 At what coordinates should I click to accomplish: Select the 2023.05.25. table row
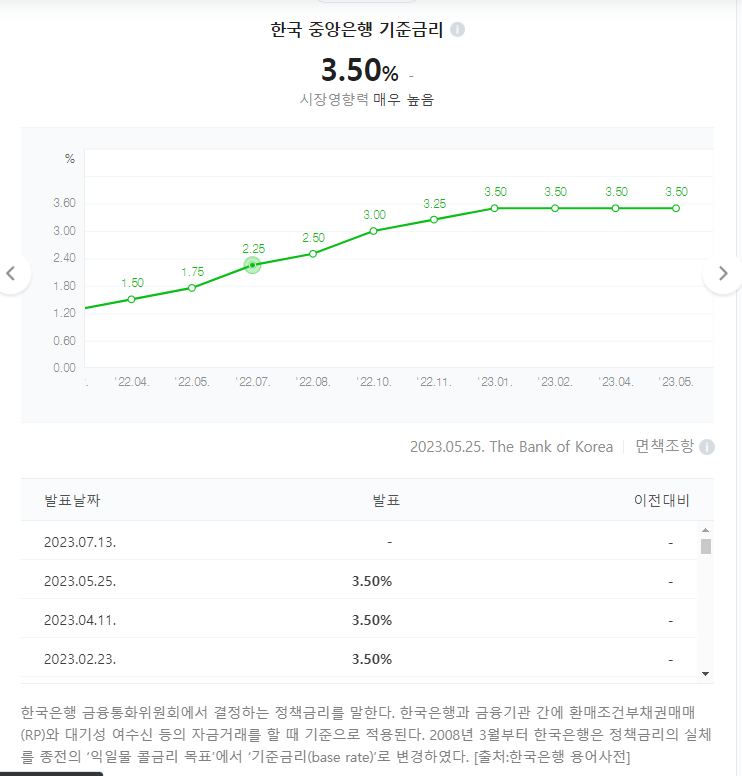(360, 581)
